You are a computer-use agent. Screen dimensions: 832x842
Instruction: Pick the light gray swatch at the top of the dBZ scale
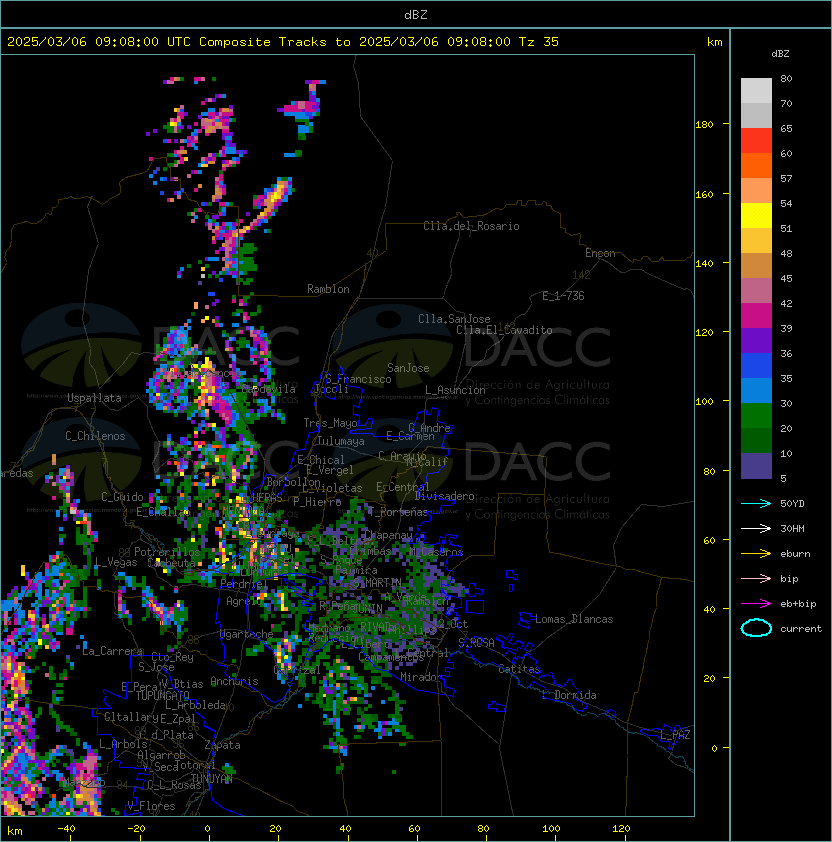756,90
